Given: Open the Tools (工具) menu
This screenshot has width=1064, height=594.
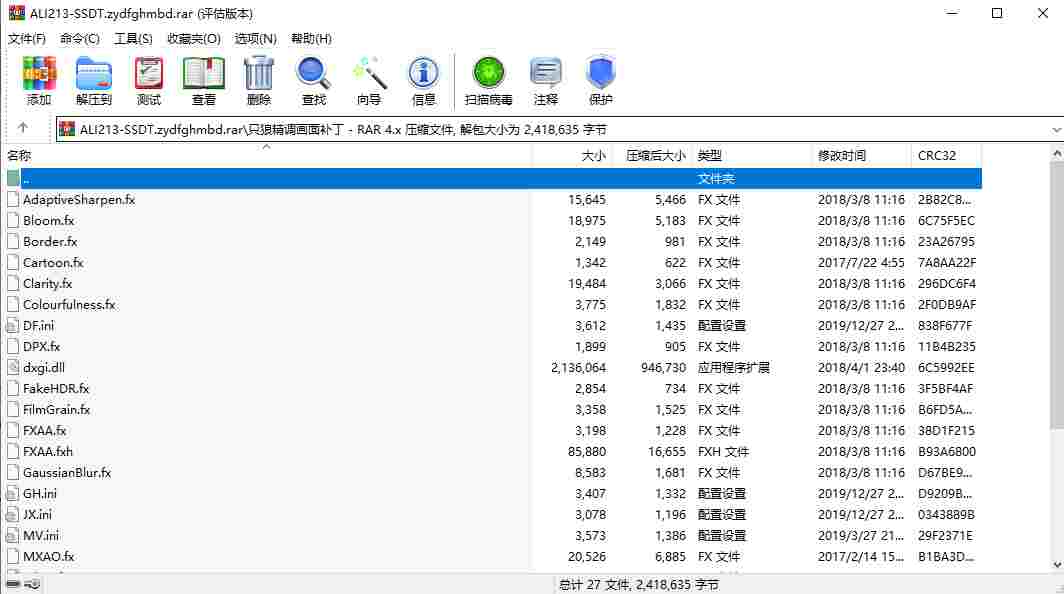Looking at the screenshot, I should coord(133,39).
